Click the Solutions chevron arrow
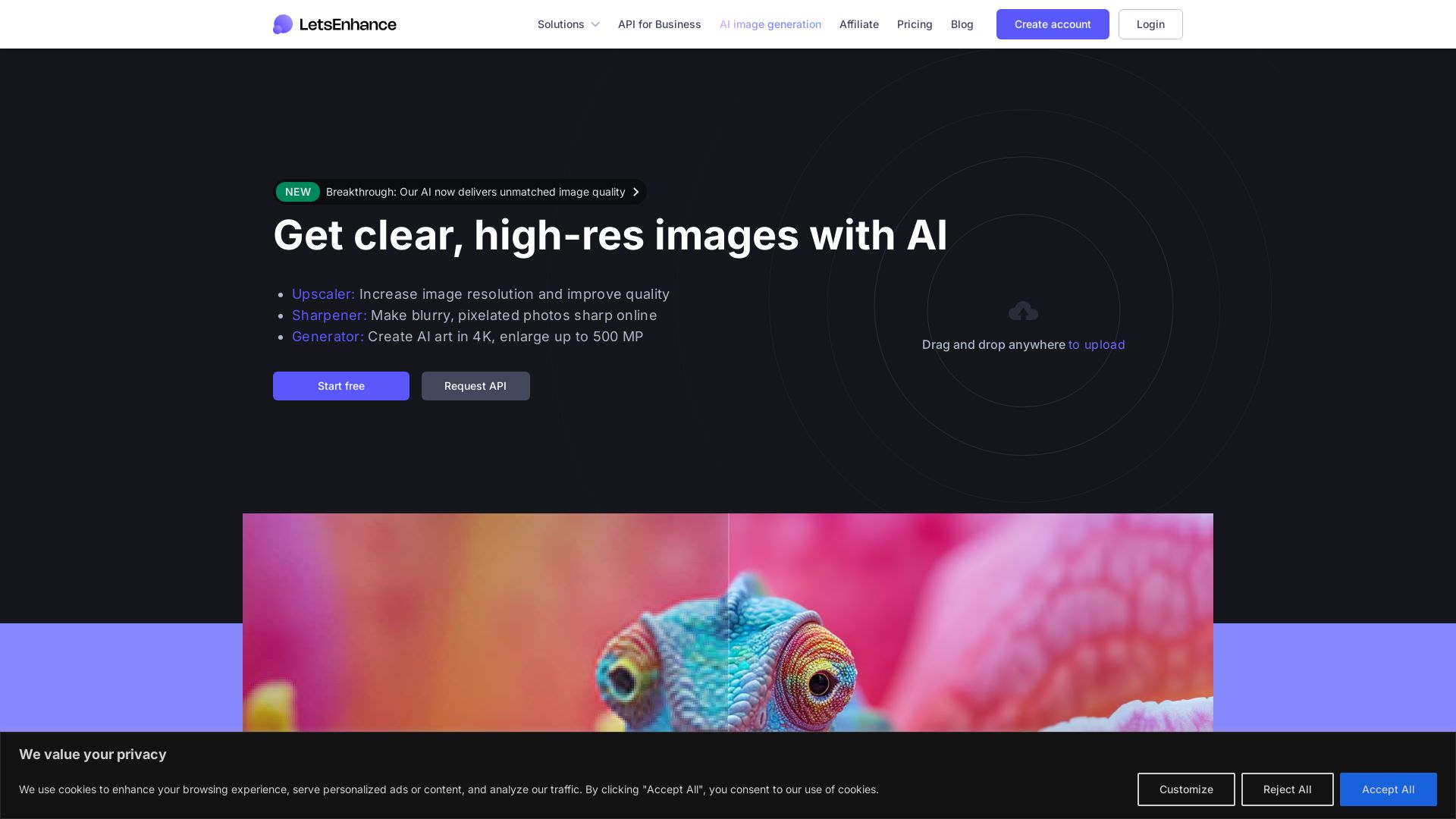1456x819 pixels. [595, 25]
